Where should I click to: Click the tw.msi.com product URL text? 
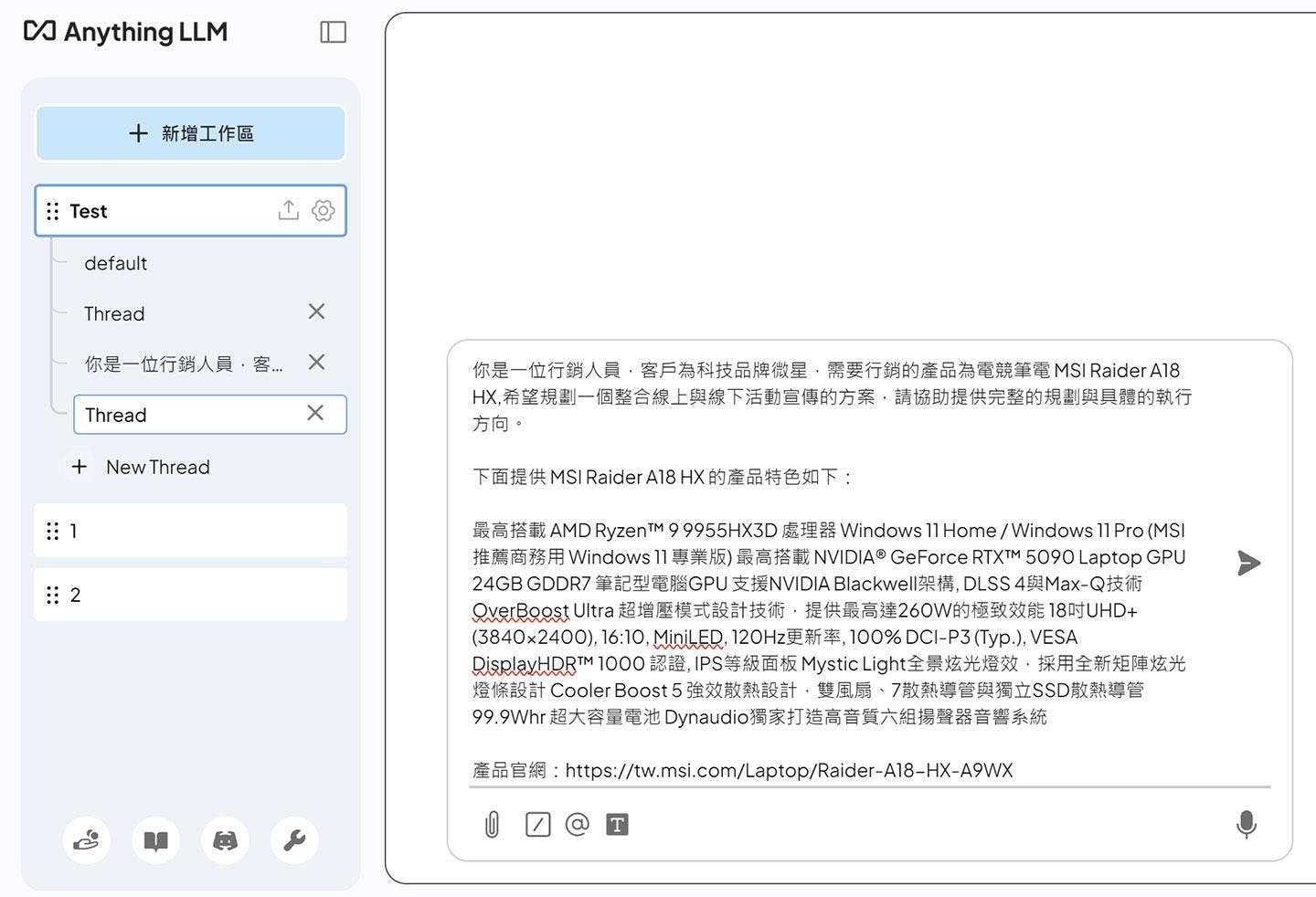pos(790,770)
